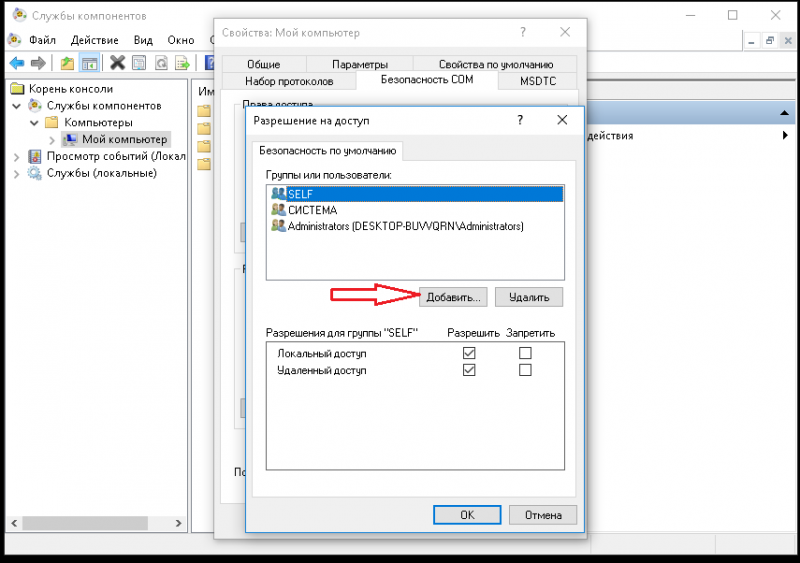The height and width of the screenshot is (563, 800).
Task: Click the Properties icon in the toolbar
Action: (138, 63)
